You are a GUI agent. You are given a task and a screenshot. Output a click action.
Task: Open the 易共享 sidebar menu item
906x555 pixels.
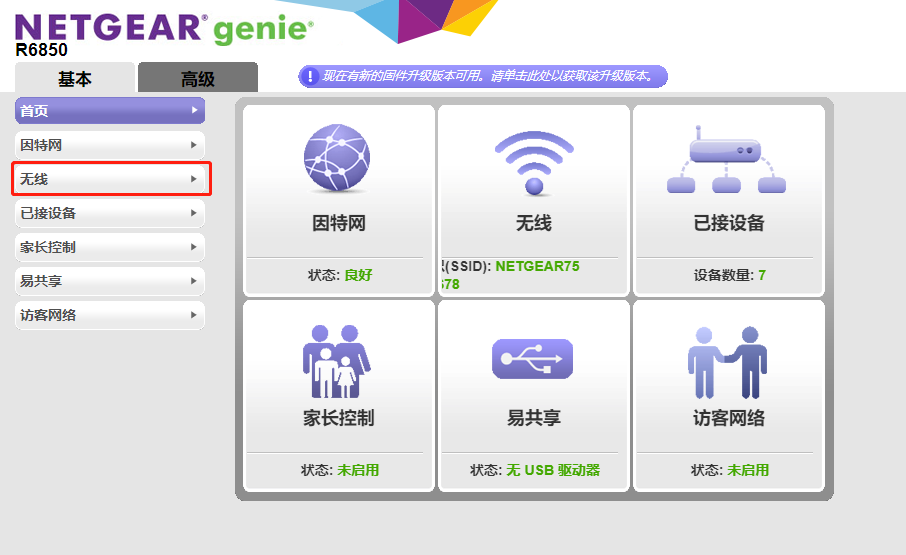(x=110, y=281)
